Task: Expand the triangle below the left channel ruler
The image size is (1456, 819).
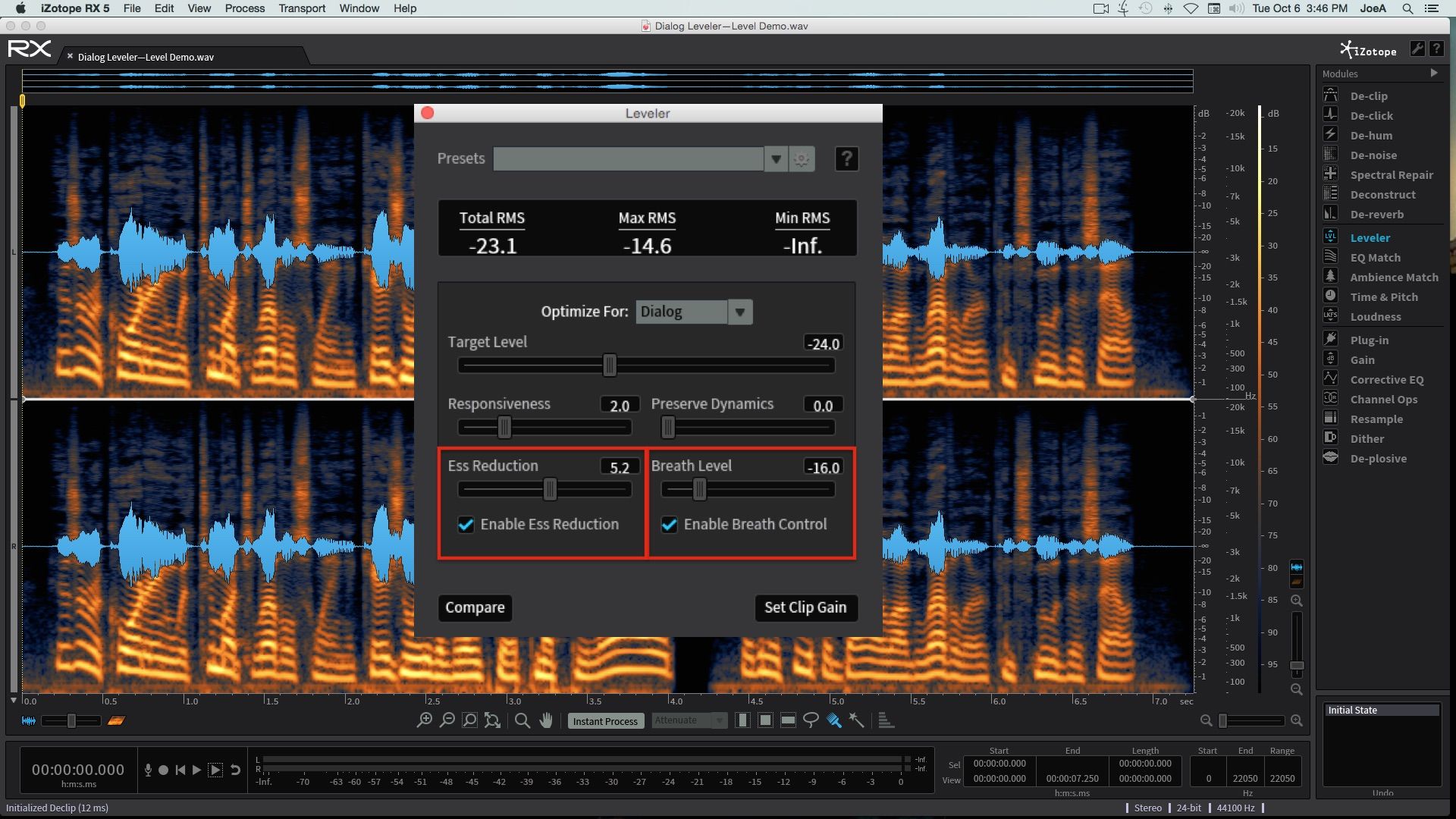Action: click(13, 701)
